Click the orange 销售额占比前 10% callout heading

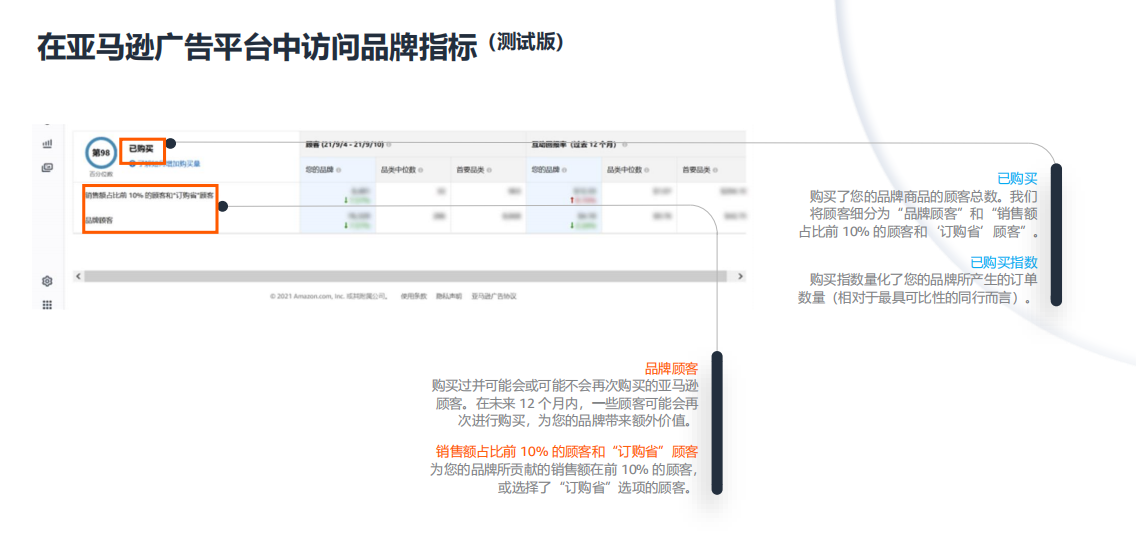point(567,451)
